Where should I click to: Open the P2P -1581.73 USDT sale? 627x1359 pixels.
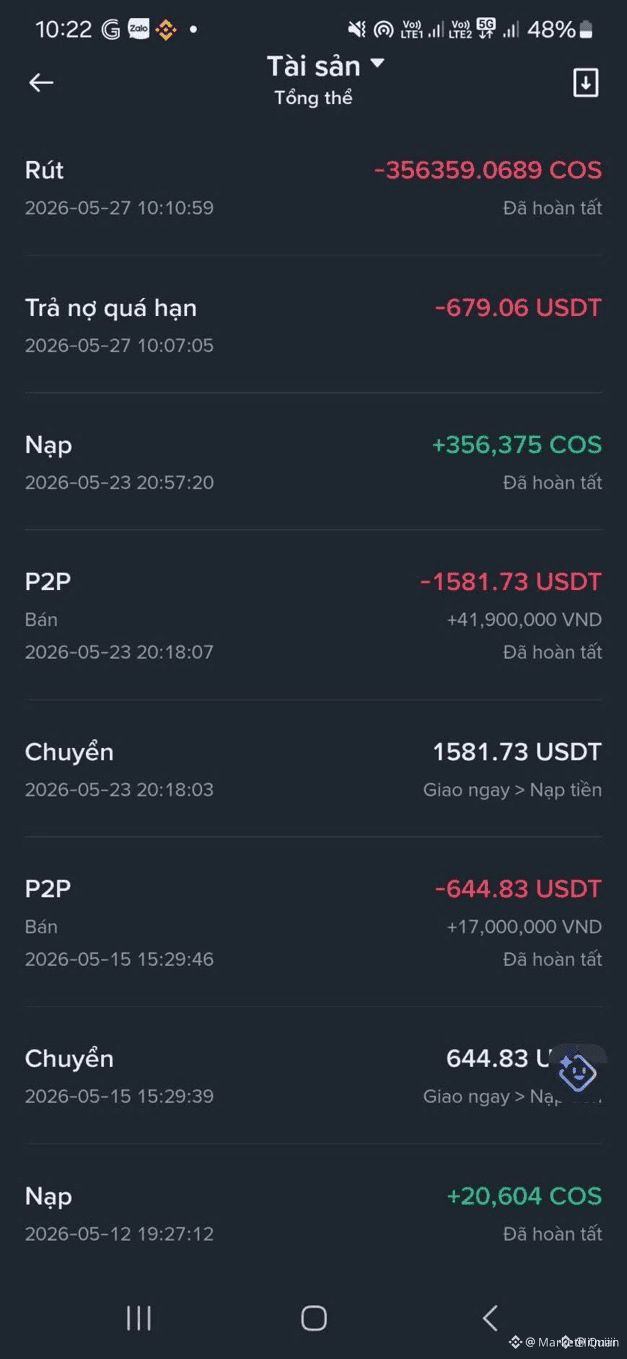313,615
